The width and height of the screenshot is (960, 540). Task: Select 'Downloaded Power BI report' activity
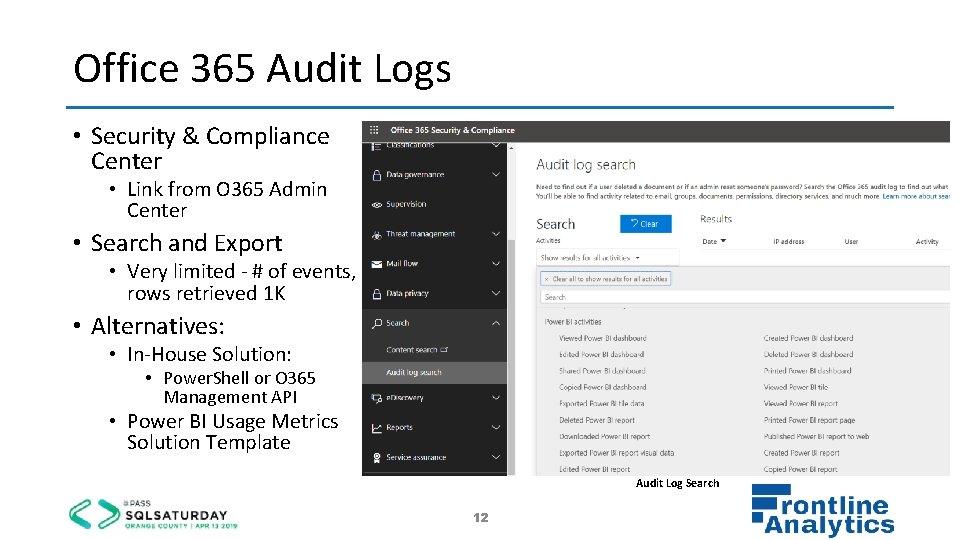point(604,437)
